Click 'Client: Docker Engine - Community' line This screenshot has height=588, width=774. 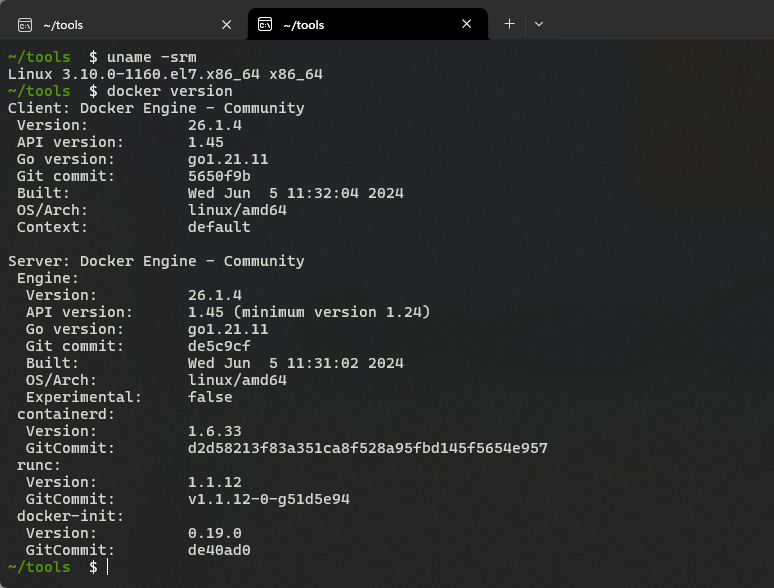click(156, 108)
